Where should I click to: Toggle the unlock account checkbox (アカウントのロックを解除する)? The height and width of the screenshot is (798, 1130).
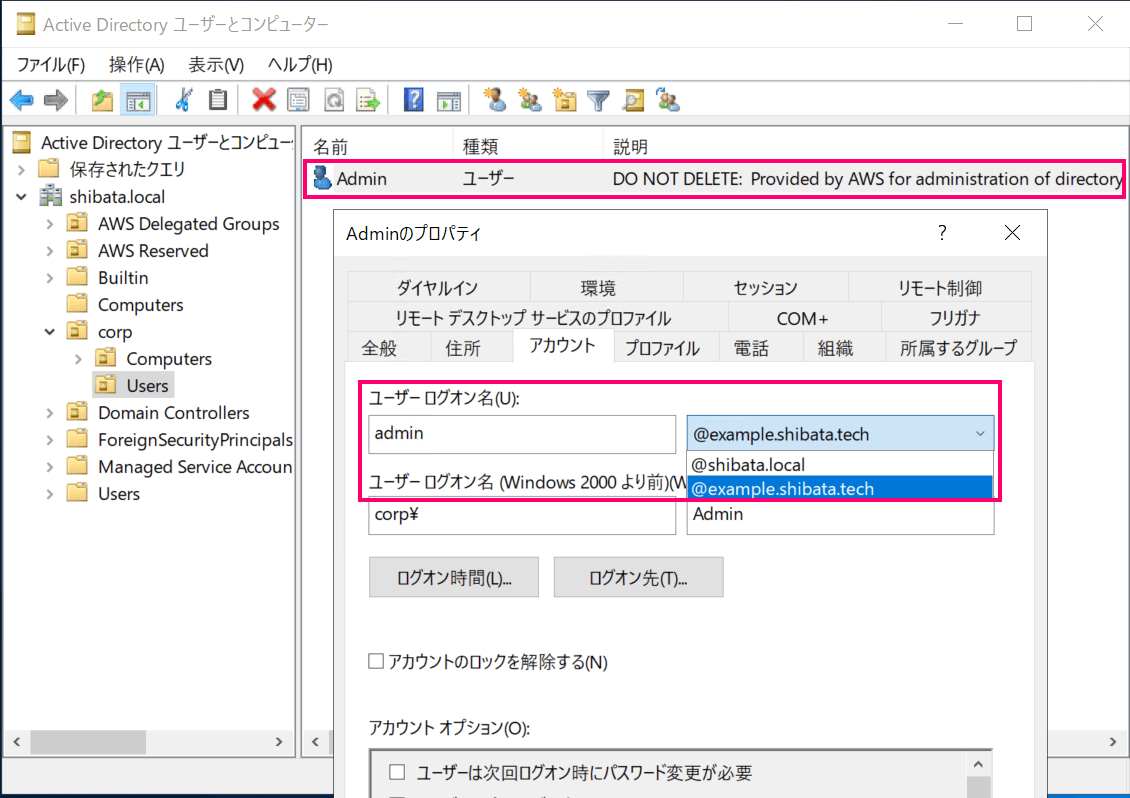point(375,661)
